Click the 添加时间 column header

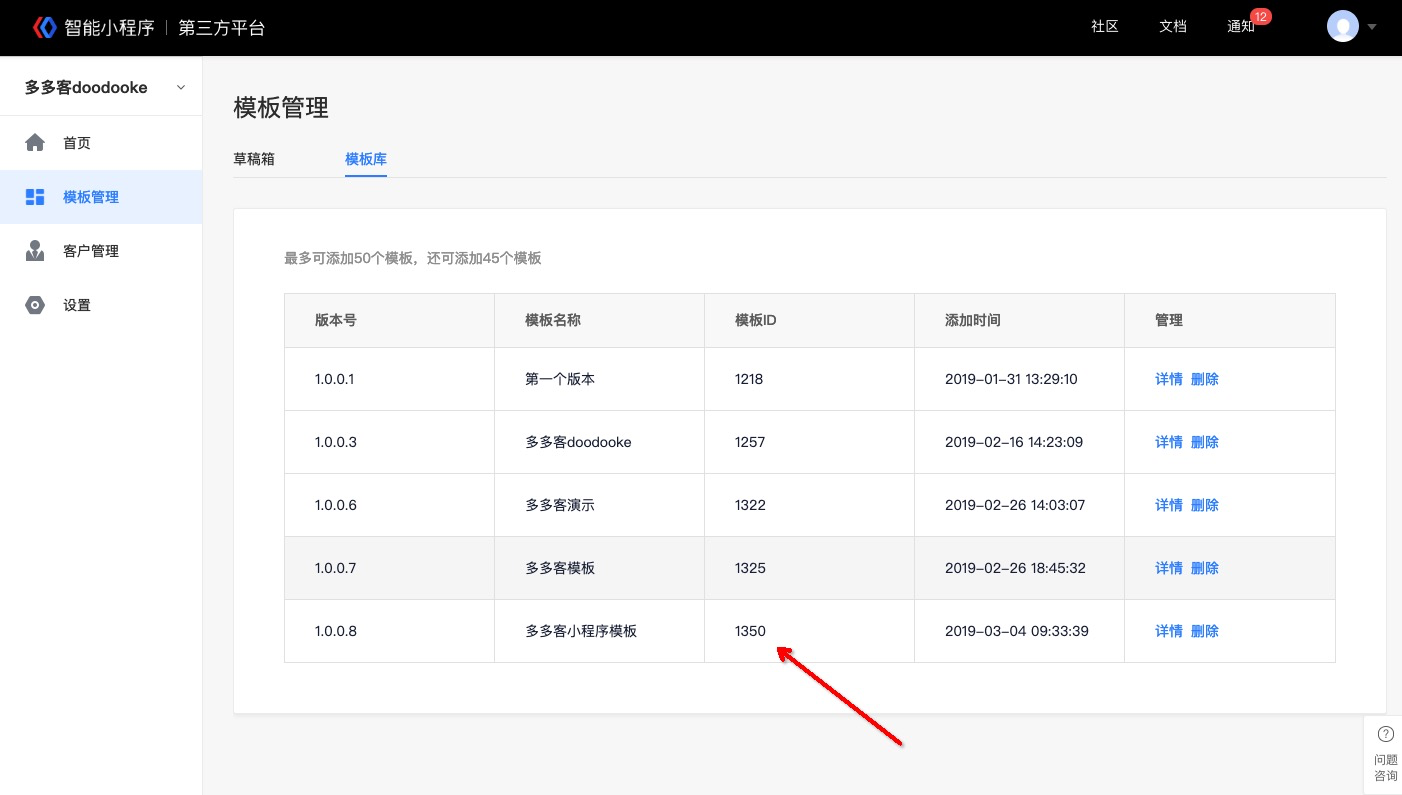pyautogui.click(x=973, y=320)
